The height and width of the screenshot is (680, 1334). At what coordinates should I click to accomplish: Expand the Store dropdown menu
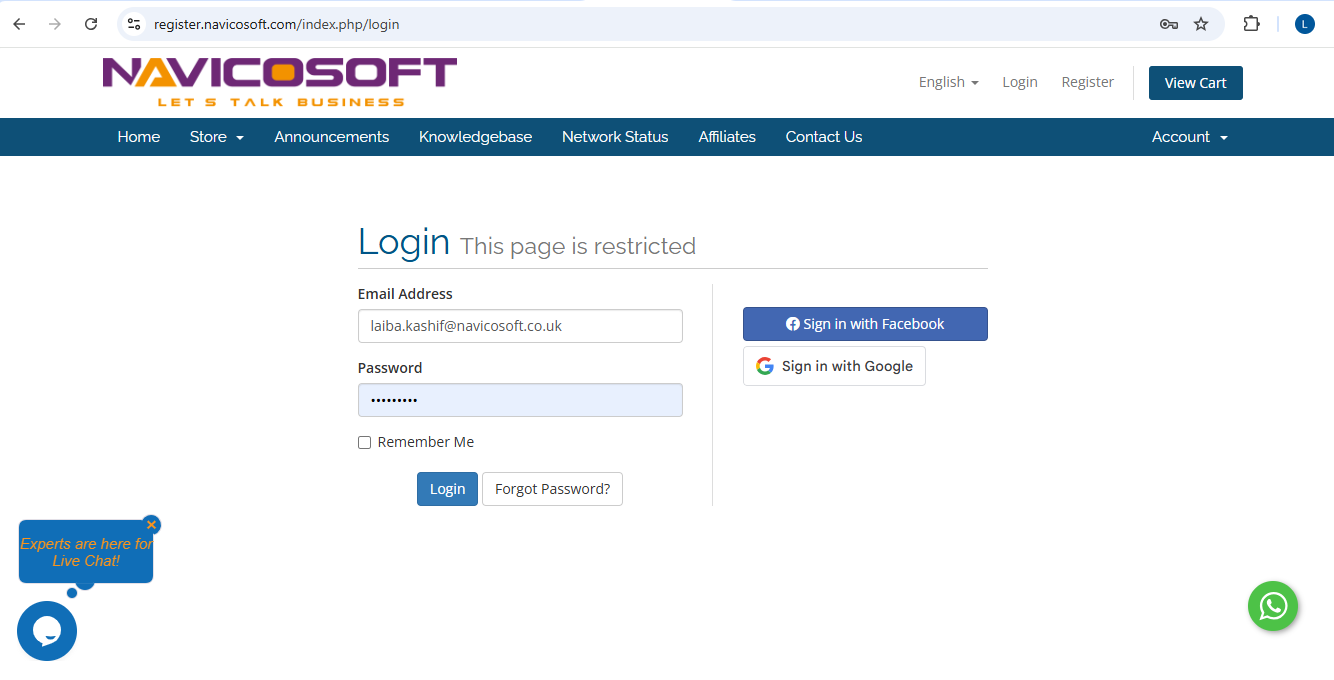pyautogui.click(x=217, y=137)
